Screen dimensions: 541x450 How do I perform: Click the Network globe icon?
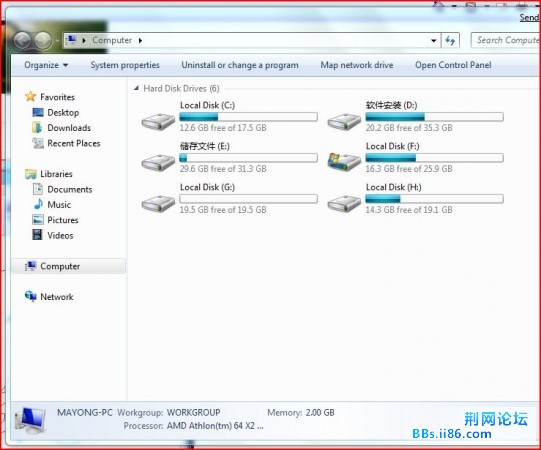(x=31, y=296)
